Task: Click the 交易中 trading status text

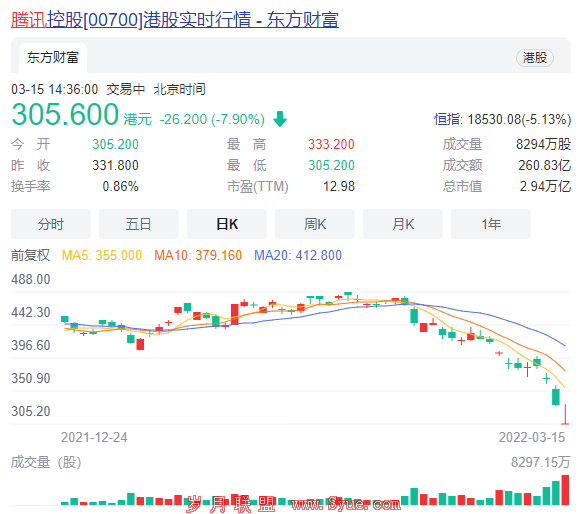Action: (126, 89)
